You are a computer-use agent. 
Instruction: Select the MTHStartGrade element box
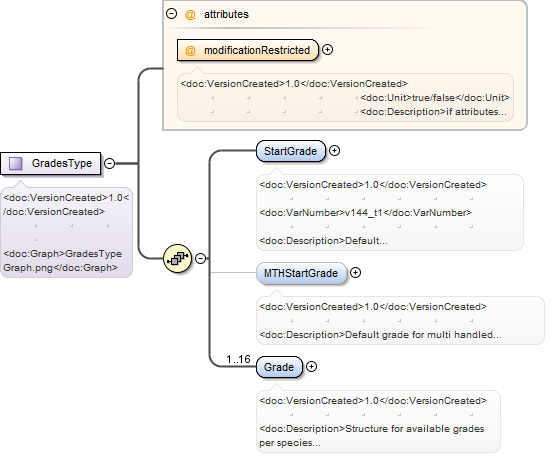[x=301, y=273]
